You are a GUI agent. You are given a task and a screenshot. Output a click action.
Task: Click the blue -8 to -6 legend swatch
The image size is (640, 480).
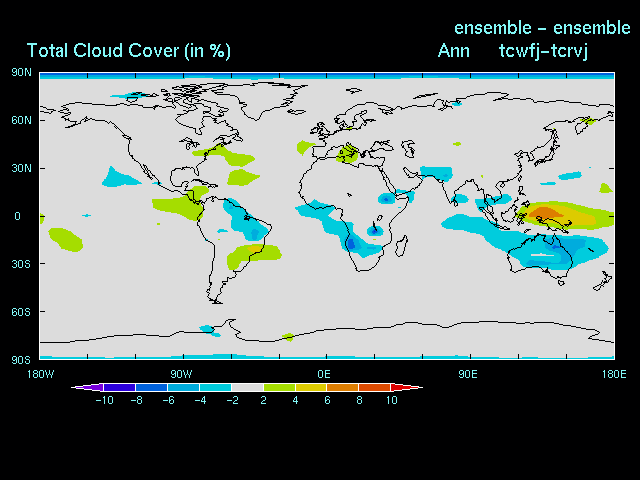click(151, 387)
